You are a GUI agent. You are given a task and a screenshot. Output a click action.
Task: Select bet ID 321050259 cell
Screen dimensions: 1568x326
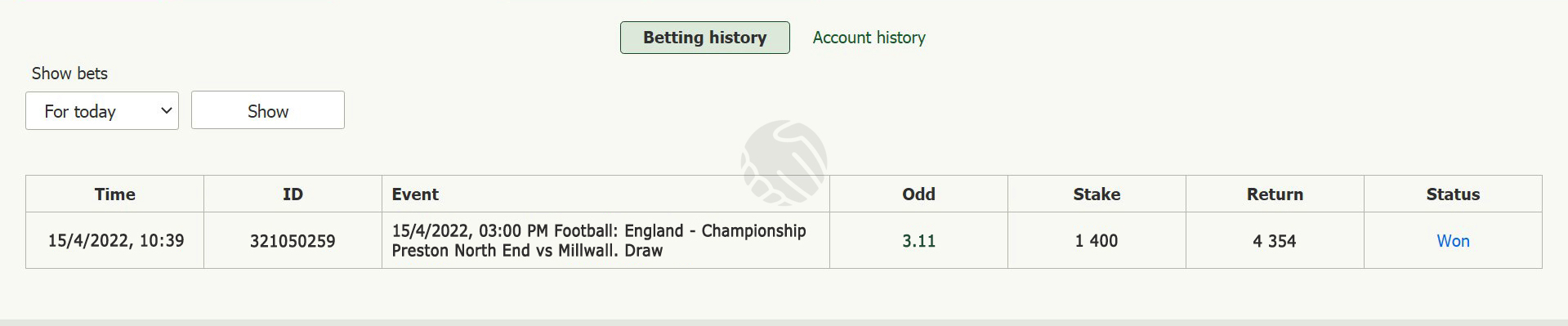(x=293, y=241)
